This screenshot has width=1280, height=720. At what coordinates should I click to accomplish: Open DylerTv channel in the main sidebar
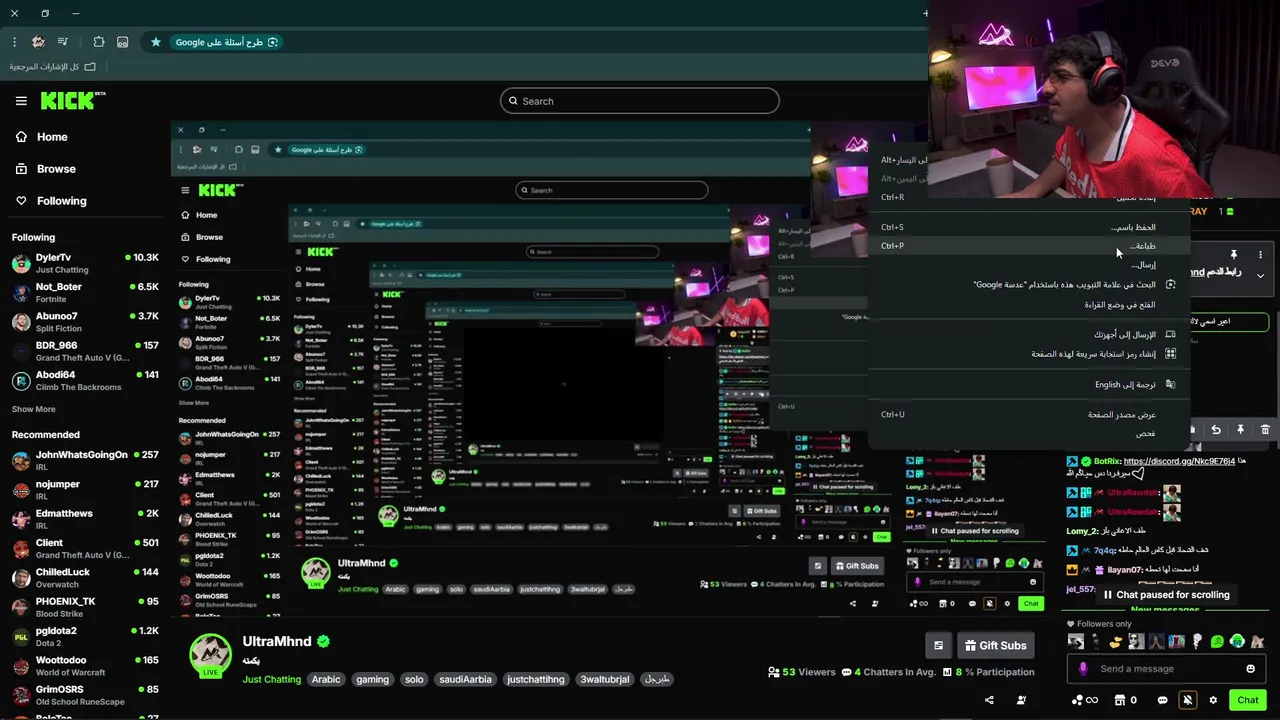(x=85, y=263)
